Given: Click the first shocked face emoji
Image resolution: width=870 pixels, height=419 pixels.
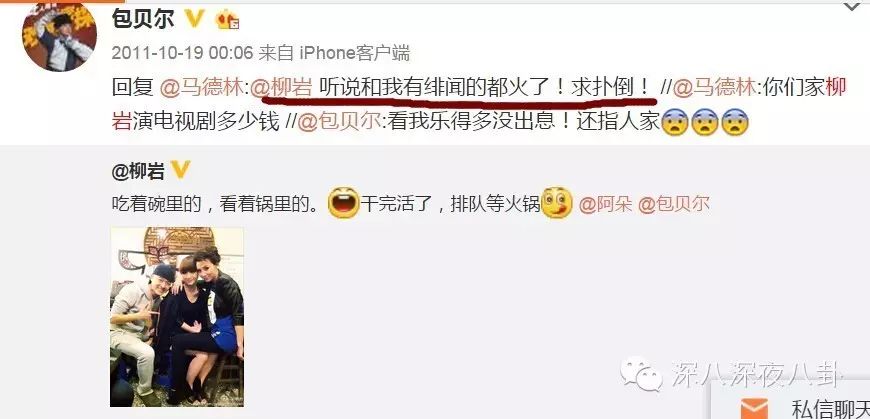Looking at the screenshot, I should [674, 122].
